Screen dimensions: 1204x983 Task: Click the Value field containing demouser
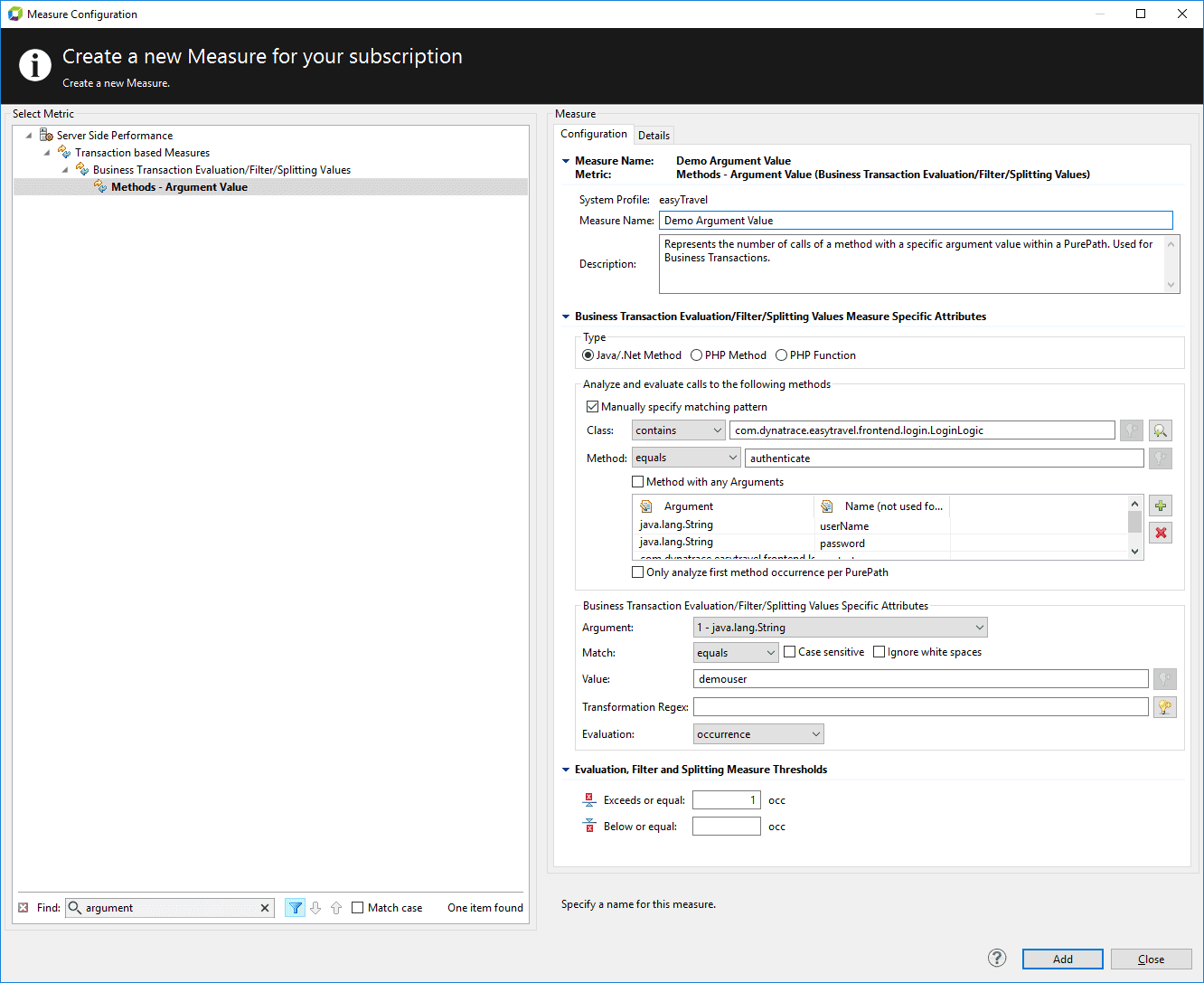[x=921, y=678]
